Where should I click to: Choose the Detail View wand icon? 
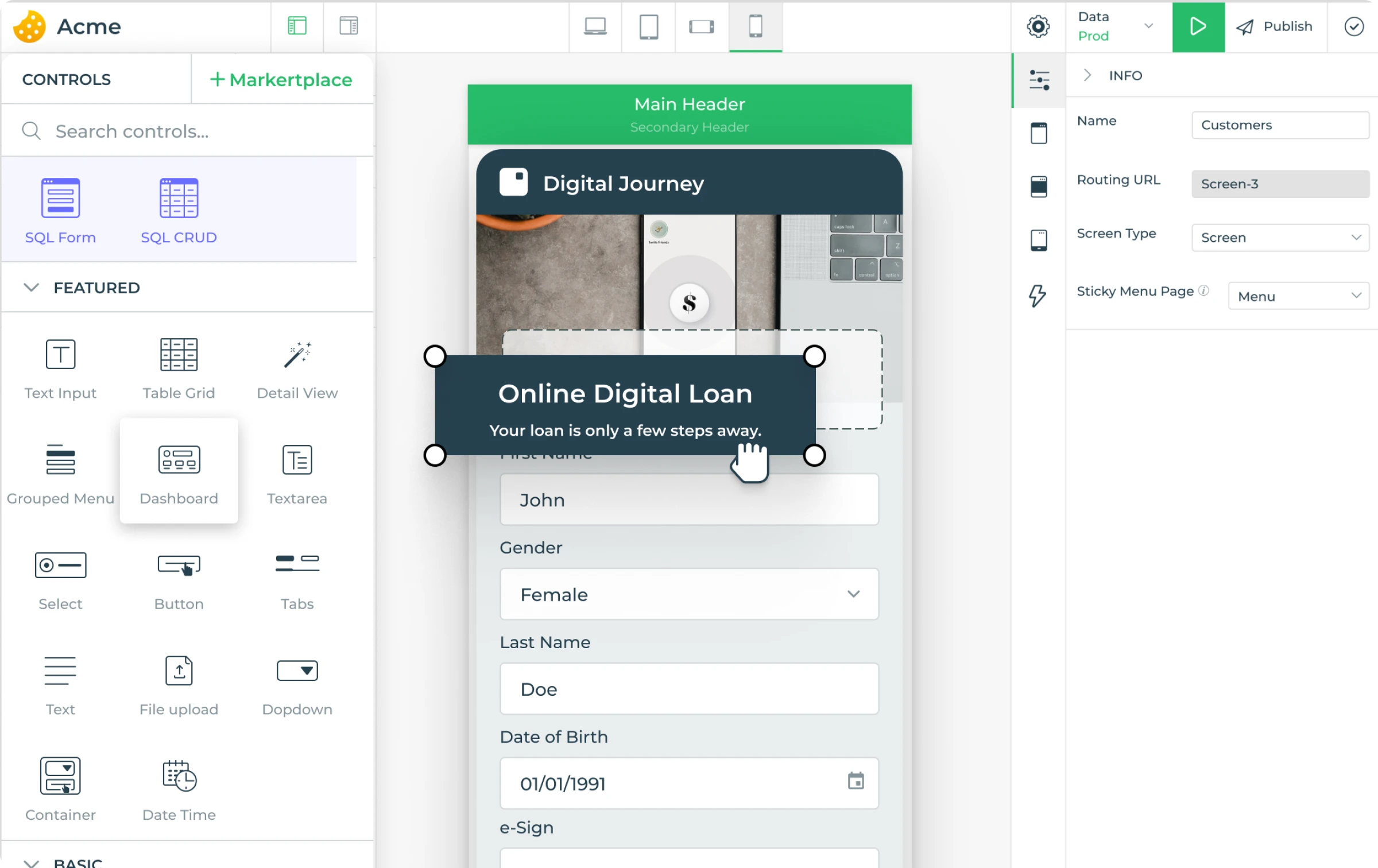297,355
